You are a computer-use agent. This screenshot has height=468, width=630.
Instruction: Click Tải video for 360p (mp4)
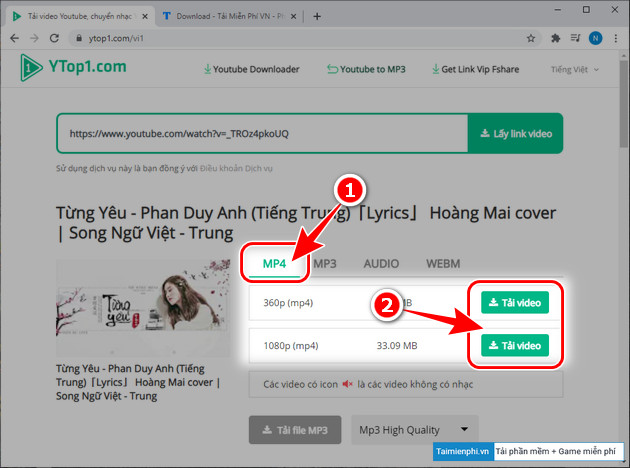[515, 302]
